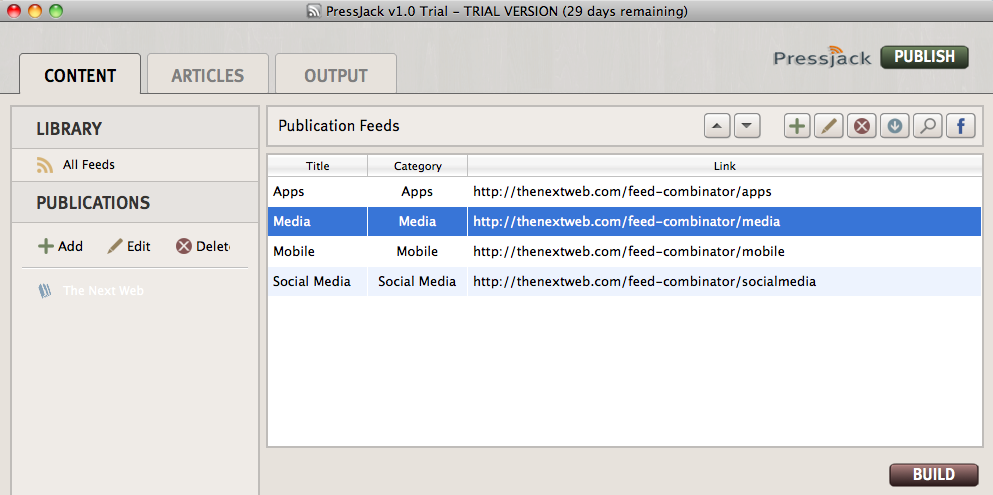Select All Feeds RSS icon in Library
993x495 pixels.
(44, 165)
